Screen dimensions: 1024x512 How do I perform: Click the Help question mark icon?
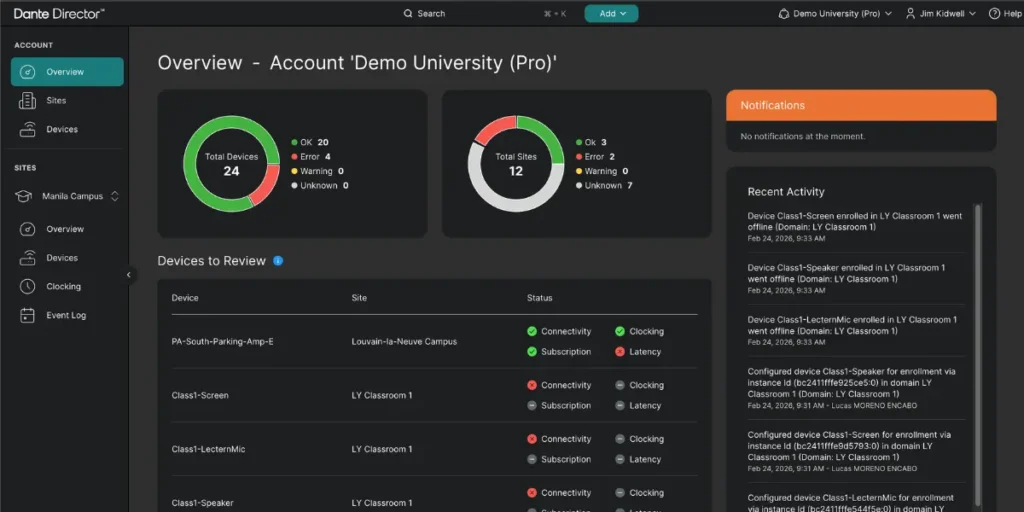coord(994,14)
